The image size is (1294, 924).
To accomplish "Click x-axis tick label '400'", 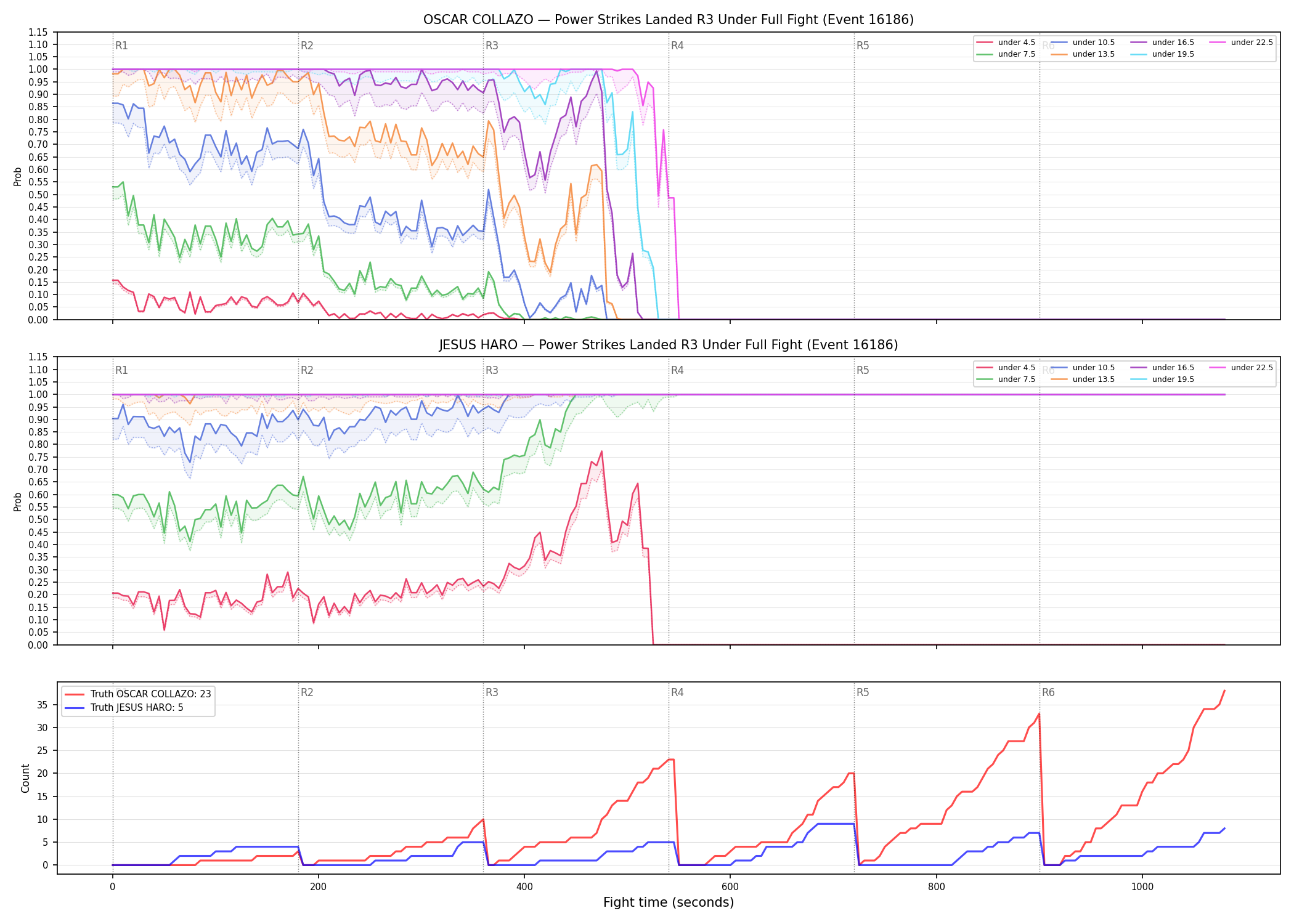I will pyautogui.click(x=524, y=886).
